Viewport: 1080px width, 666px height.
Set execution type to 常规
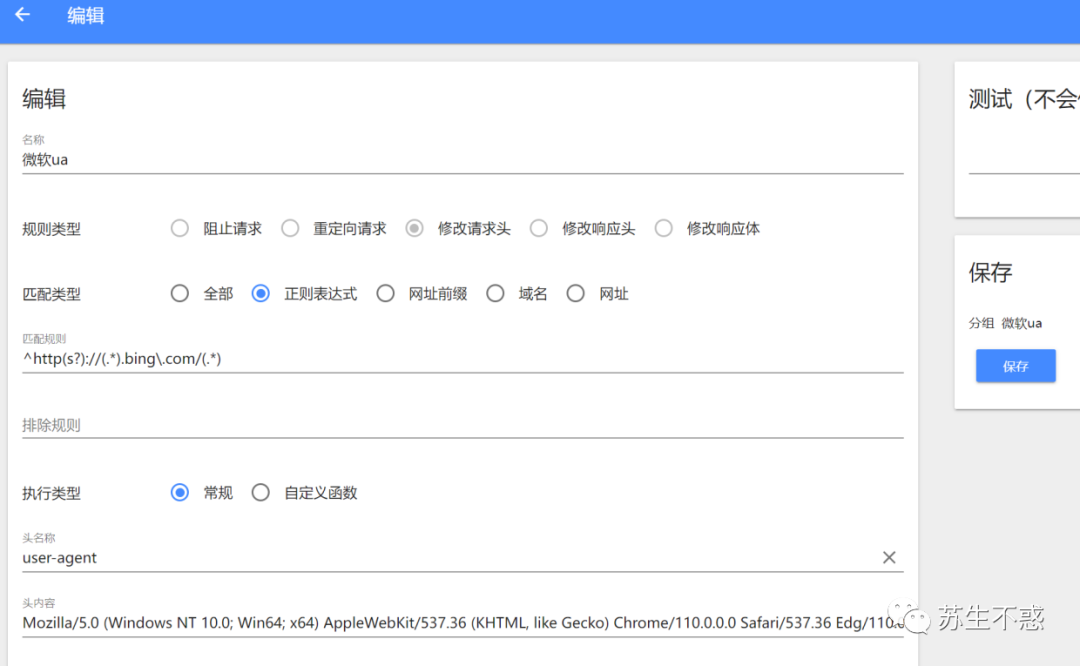pyautogui.click(x=180, y=493)
